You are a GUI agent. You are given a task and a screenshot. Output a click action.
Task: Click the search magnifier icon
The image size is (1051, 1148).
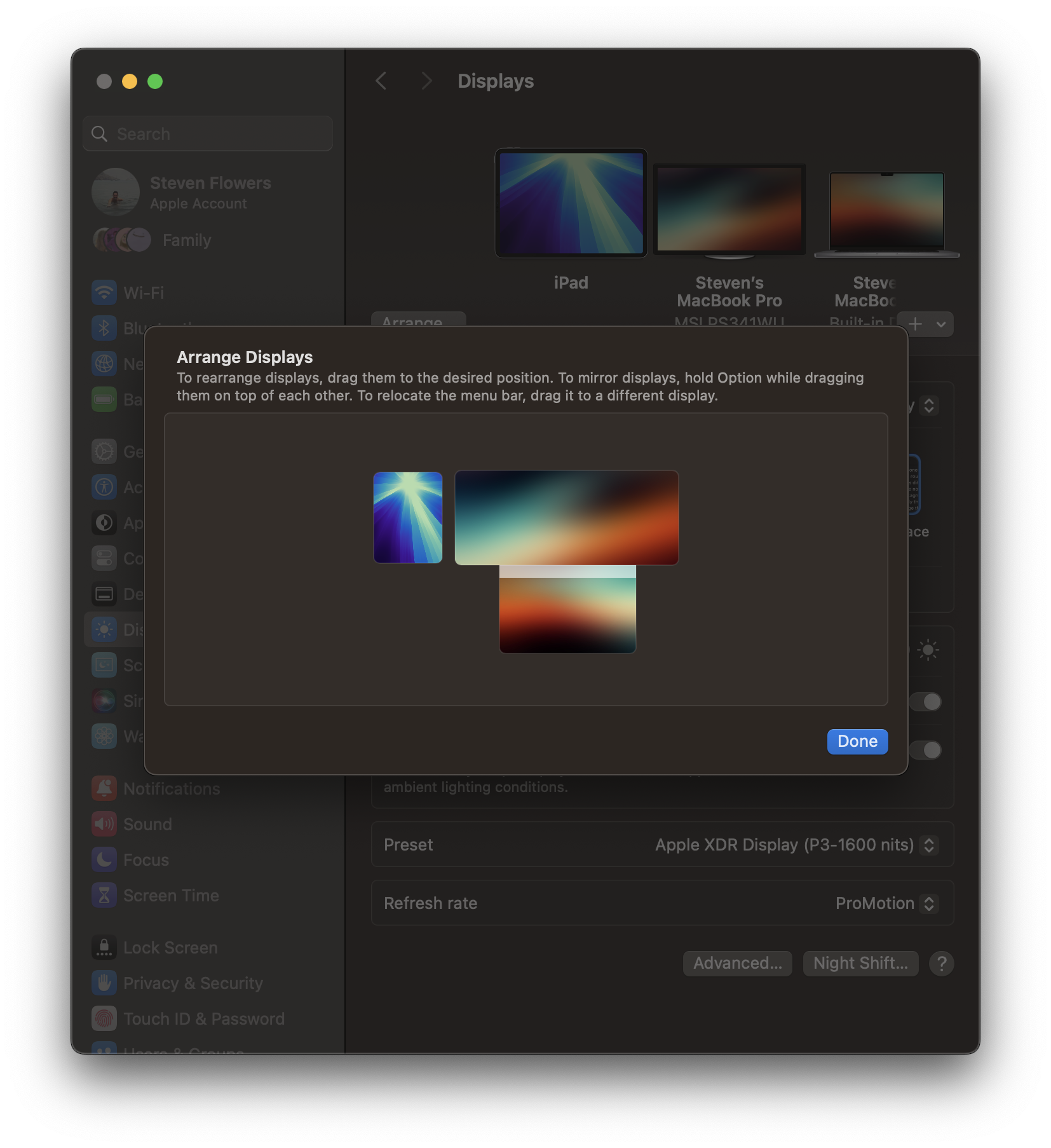[x=99, y=133]
